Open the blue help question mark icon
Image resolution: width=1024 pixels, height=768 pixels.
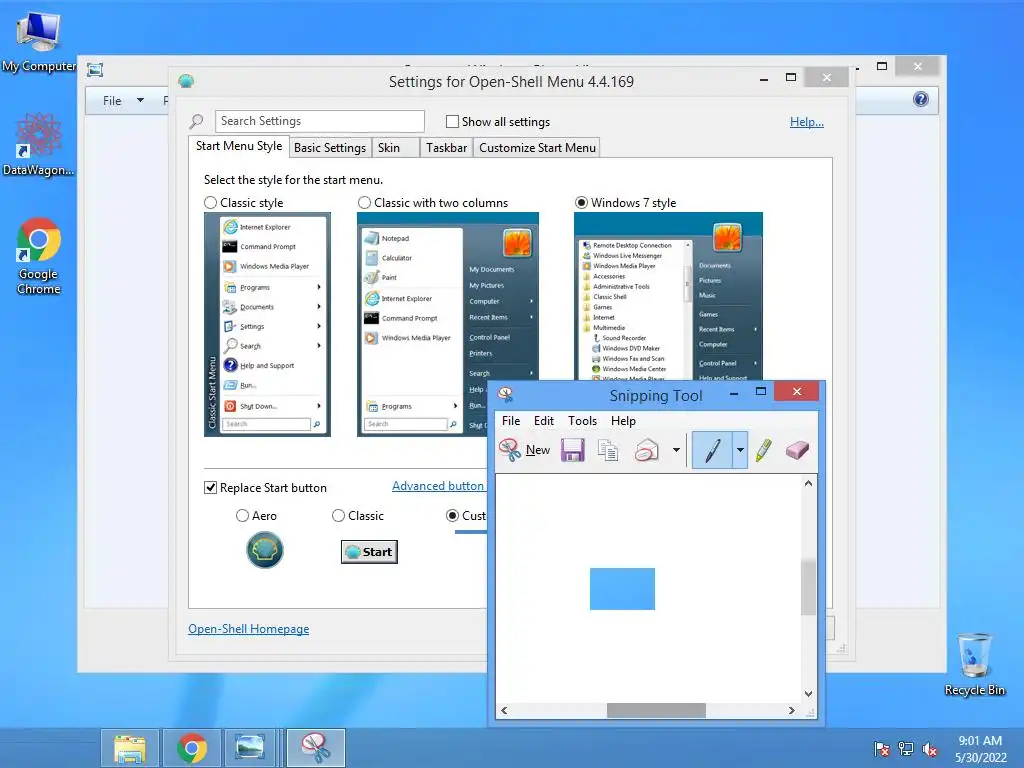pyautogui.click(x=921, y=99)
